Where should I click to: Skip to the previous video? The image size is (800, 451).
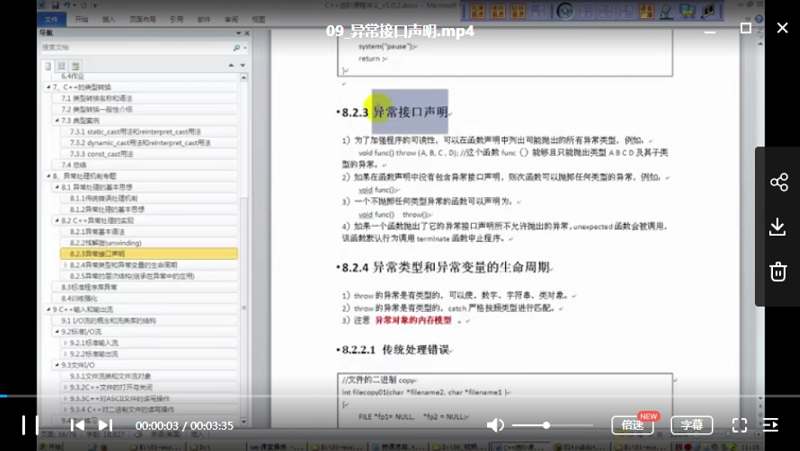click(77, 425)
